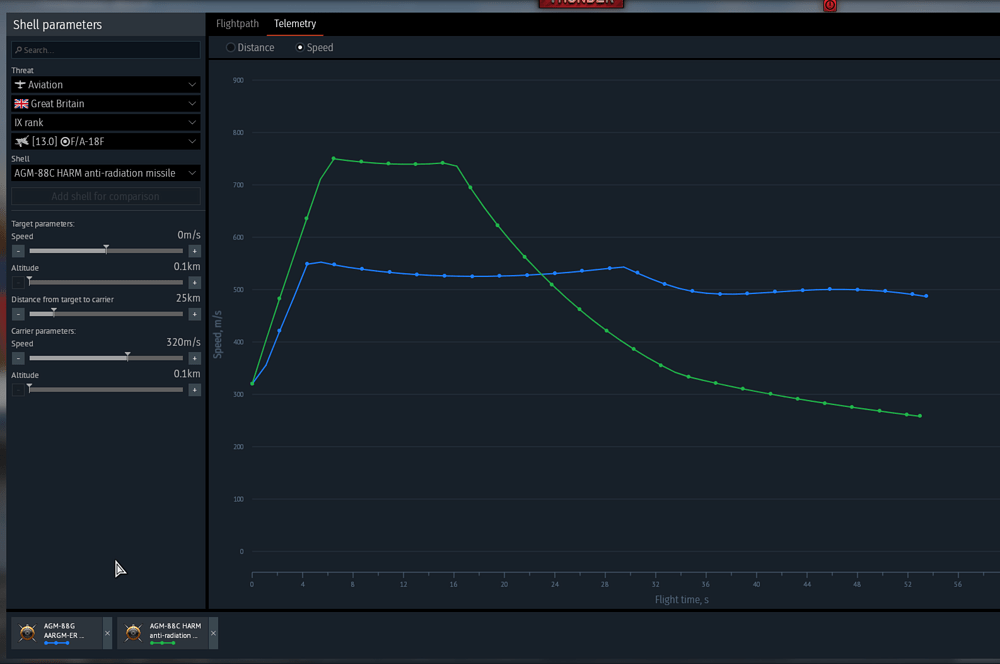Decrease carrier Speed with minus button
1000x664 pixels.
18,358
